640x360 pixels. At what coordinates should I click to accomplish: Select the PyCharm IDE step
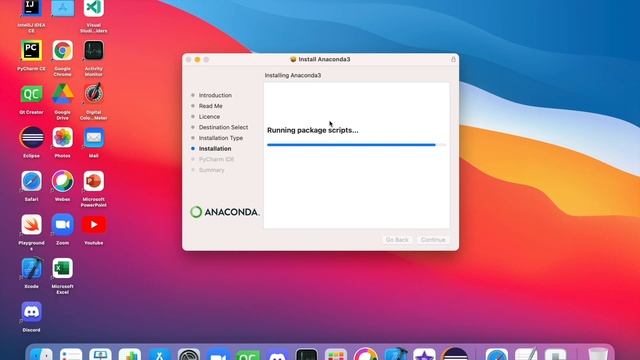coord(216,159)
